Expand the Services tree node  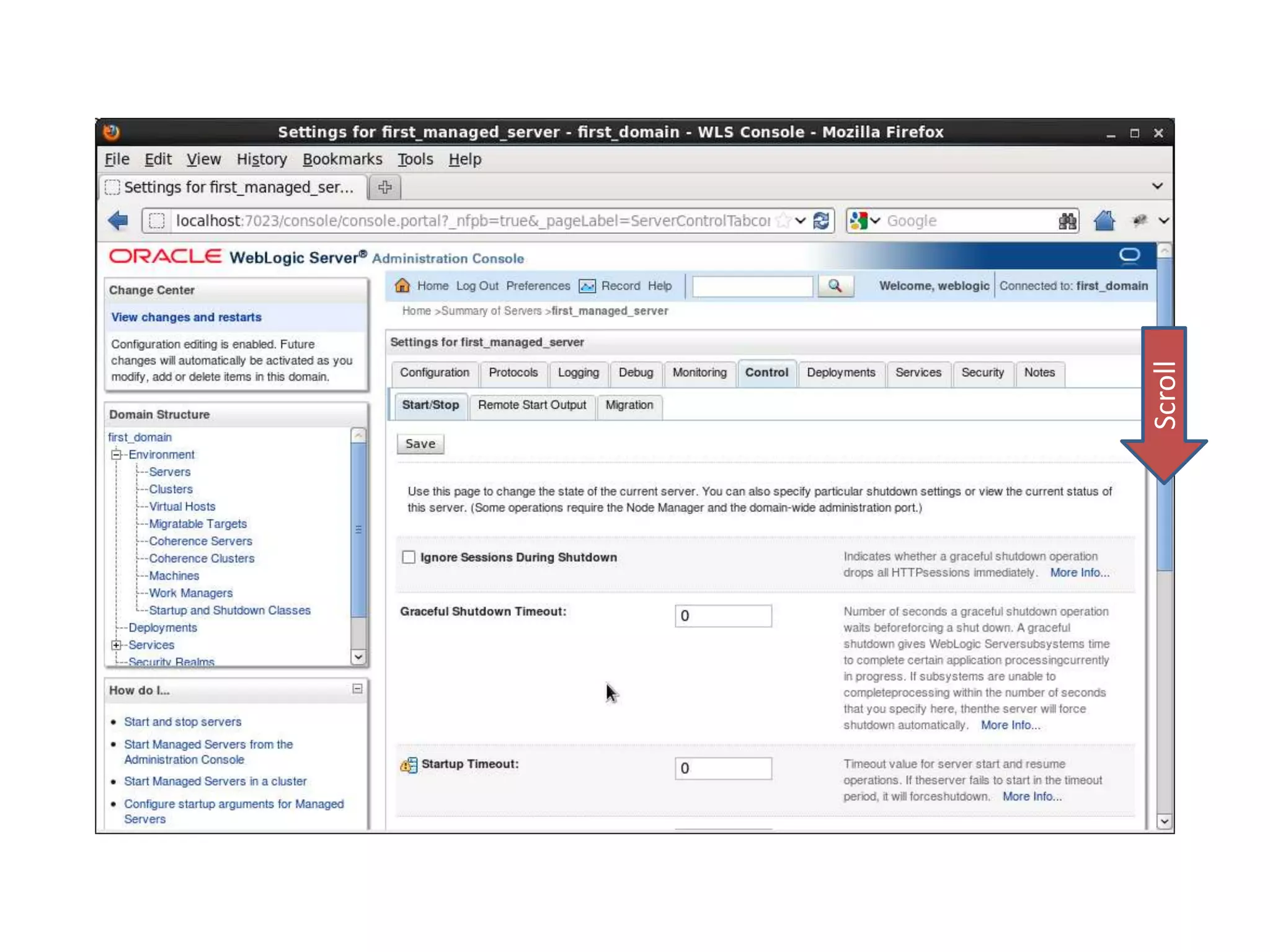(116, 645)
